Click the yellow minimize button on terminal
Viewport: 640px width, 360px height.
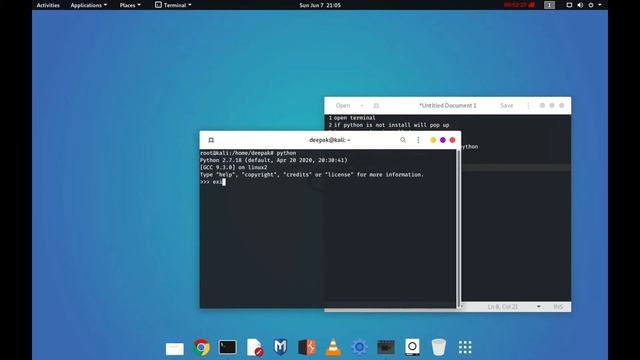[x=433, y=140]
